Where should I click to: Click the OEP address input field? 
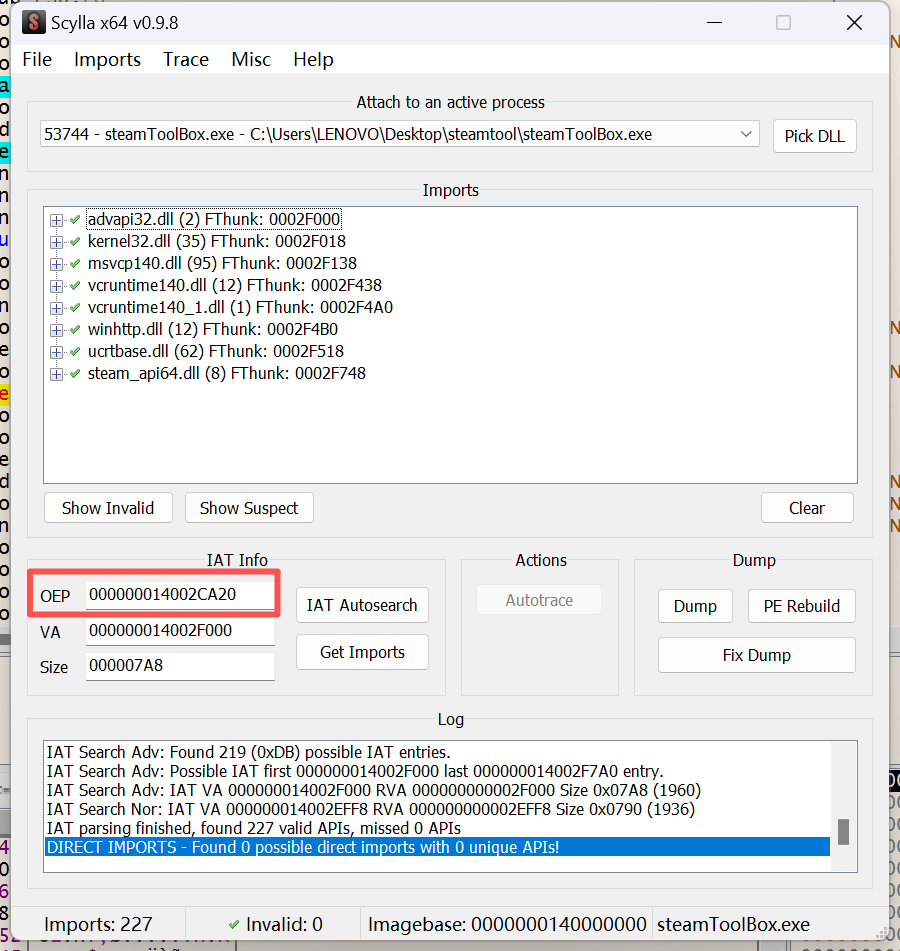click(180, 594)
